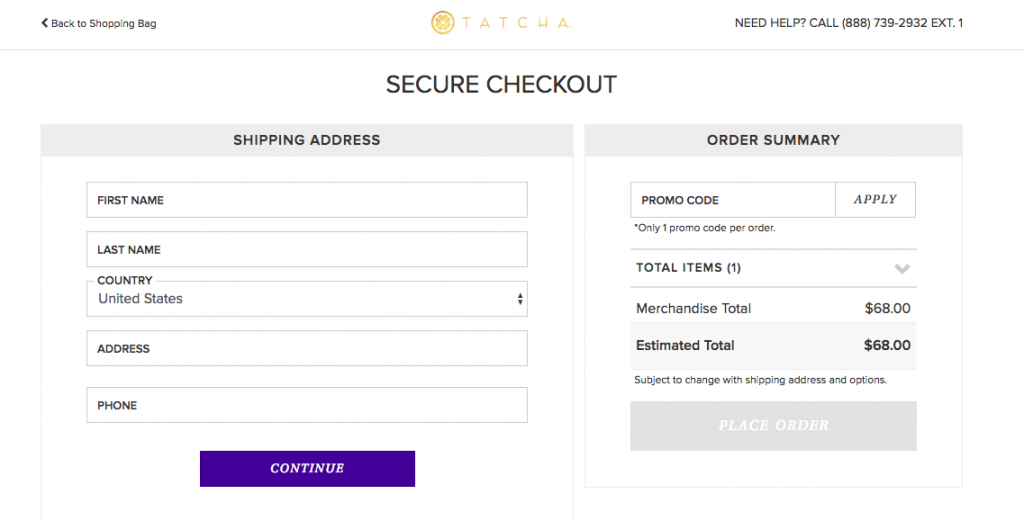This screenshot has height=521, width=1024.
Task: Click the Shipping Address section header
Action: tap(306, 140)
